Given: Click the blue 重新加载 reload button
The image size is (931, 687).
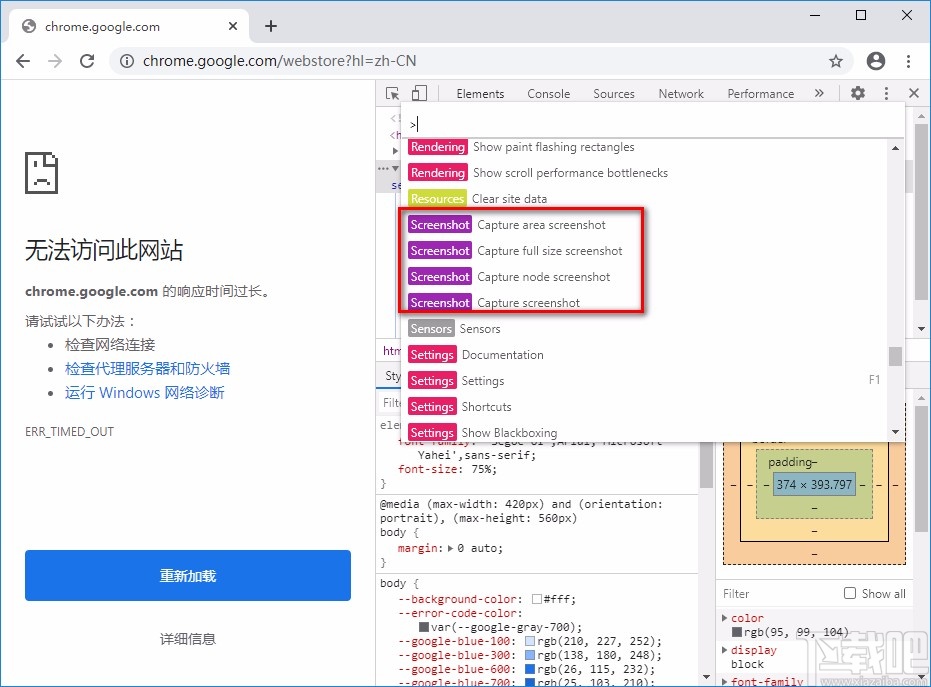Looking at the screenshot, I should click(x=188, y=575).
